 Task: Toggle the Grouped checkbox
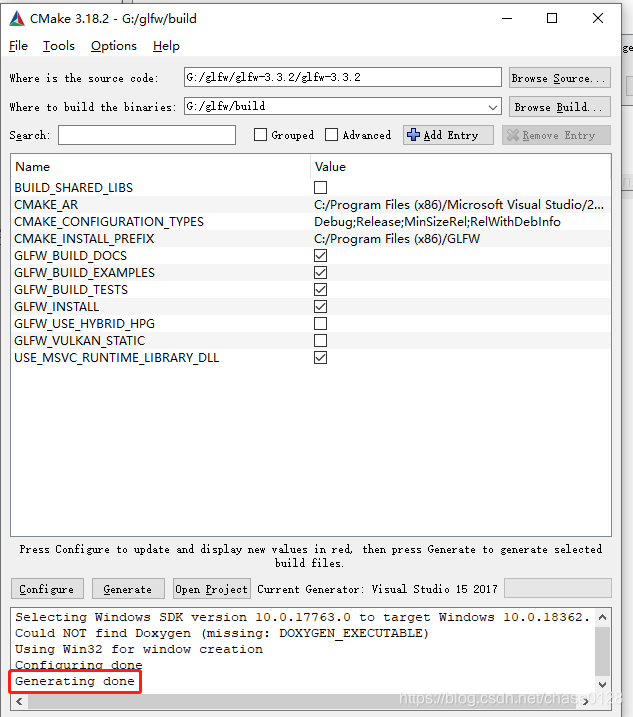[x=260, y=135]
